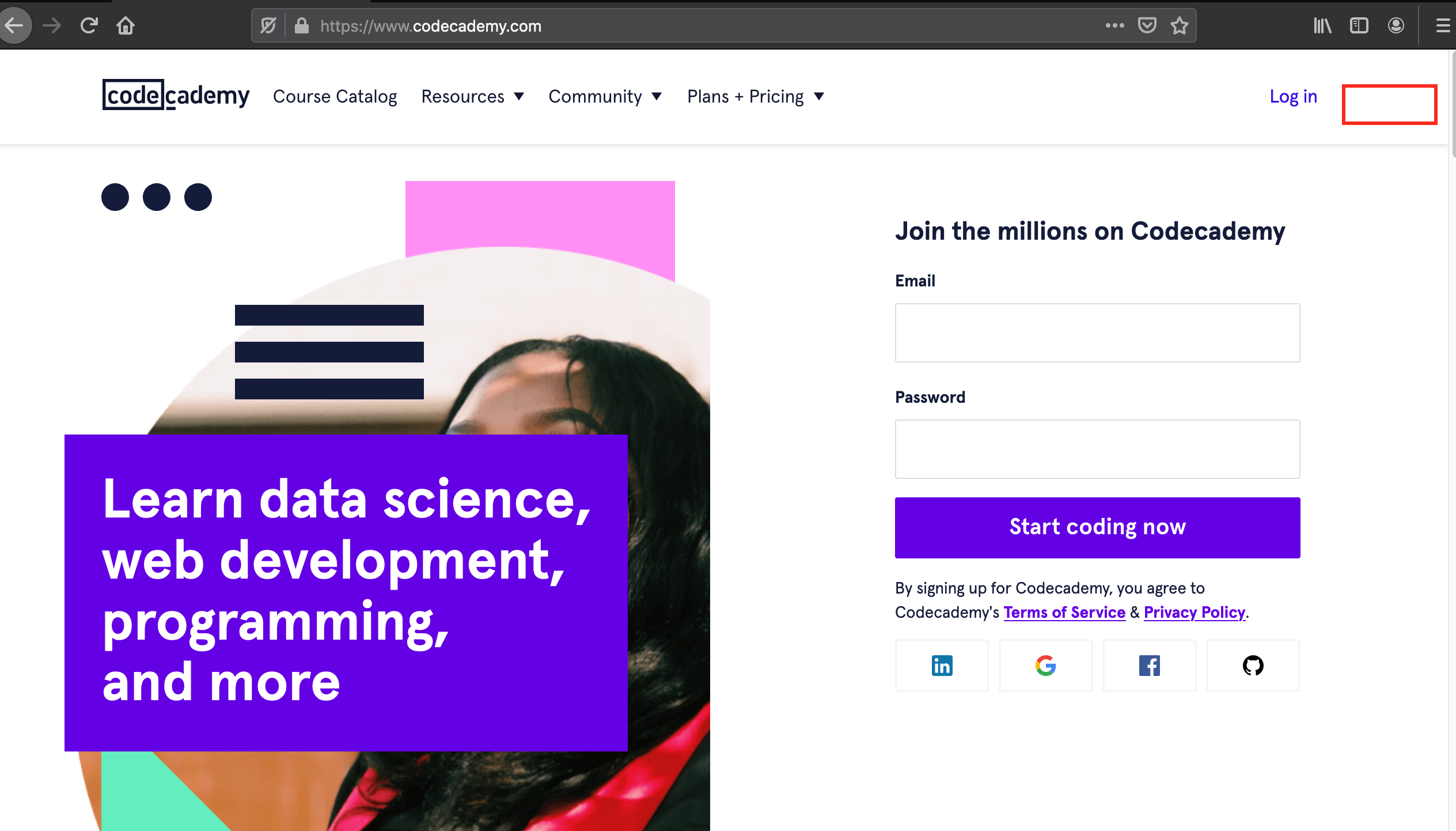Bookmark the page using the star icon

coord(1179,25)
